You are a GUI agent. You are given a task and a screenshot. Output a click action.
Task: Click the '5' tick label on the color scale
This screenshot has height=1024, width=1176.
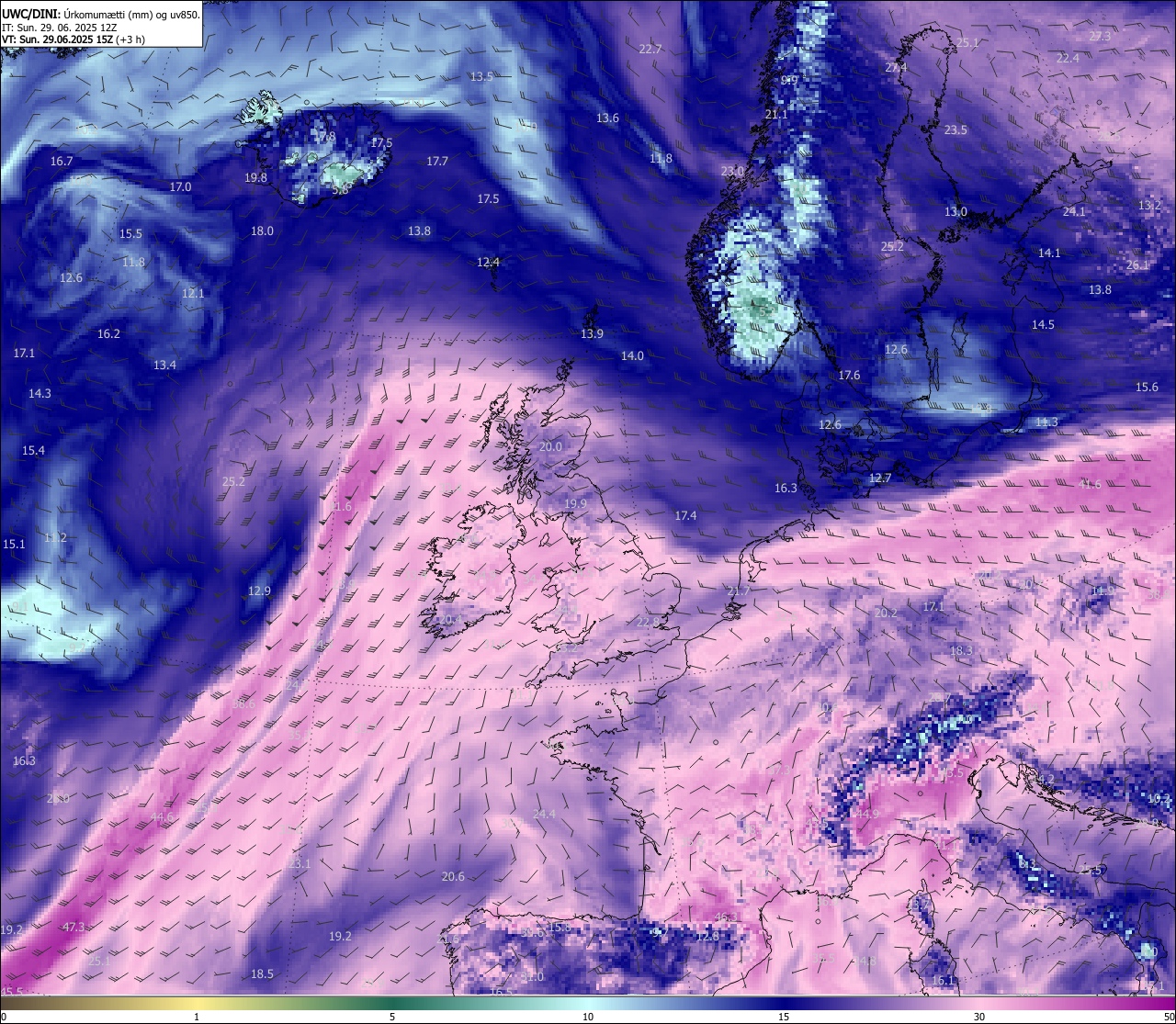click(x=392, y=1017)
